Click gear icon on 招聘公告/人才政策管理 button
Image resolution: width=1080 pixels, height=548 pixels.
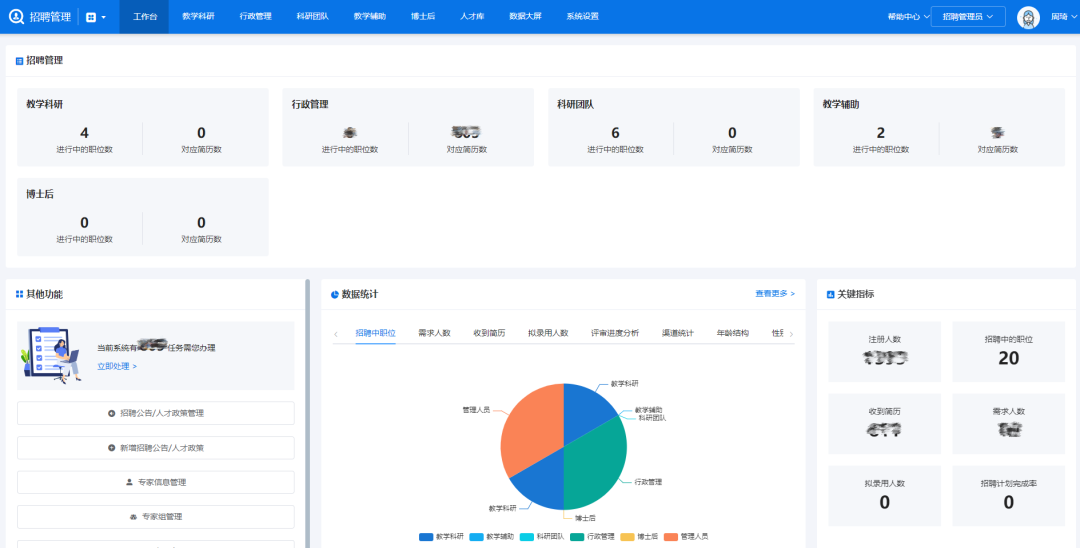tap(112, 413)
